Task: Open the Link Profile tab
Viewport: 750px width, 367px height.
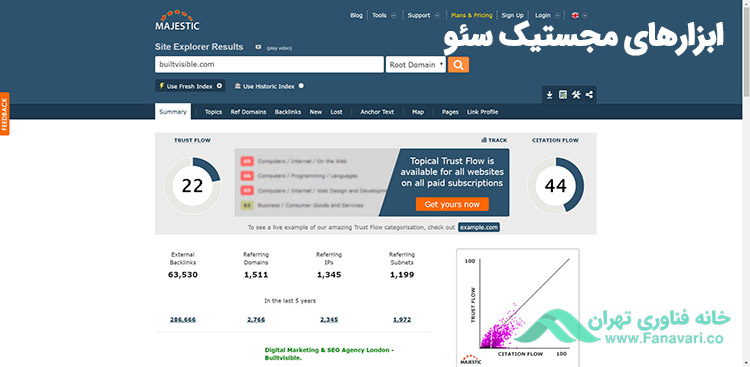Action: [483, 112]
